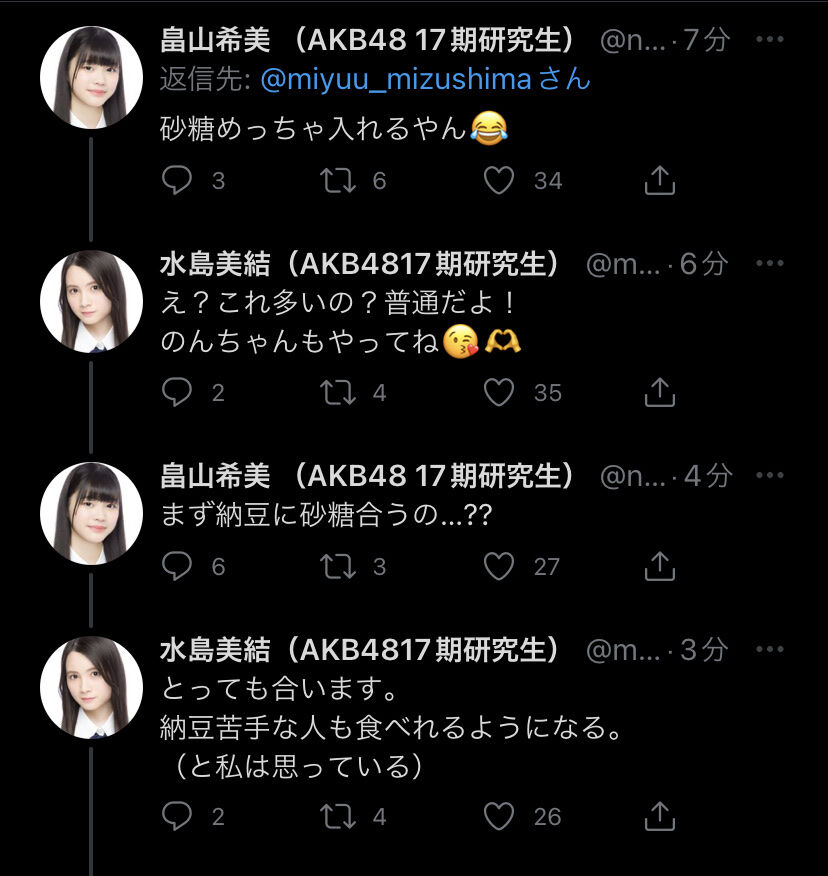Retweet the tweet with 3 retweets
Image resolution: width=828 pixels, height=876 pixels.
(x=337, y=566)
